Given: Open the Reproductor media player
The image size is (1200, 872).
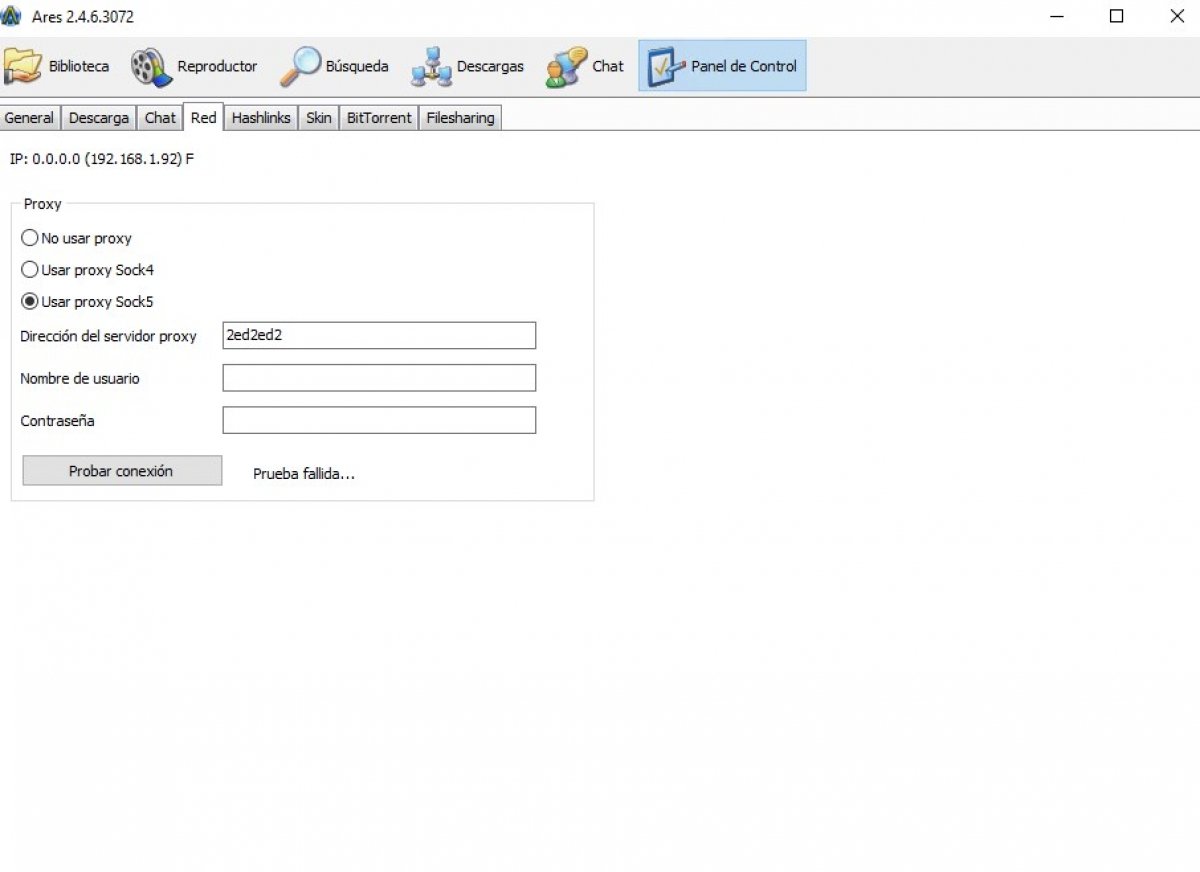Looking at the screenshot, I should [194, 66].
